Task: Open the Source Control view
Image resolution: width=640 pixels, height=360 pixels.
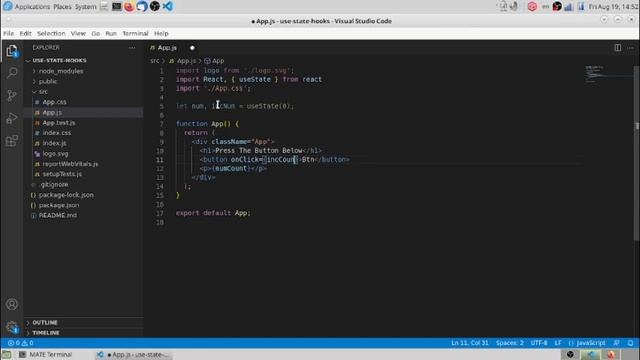Action: [12, 96]
